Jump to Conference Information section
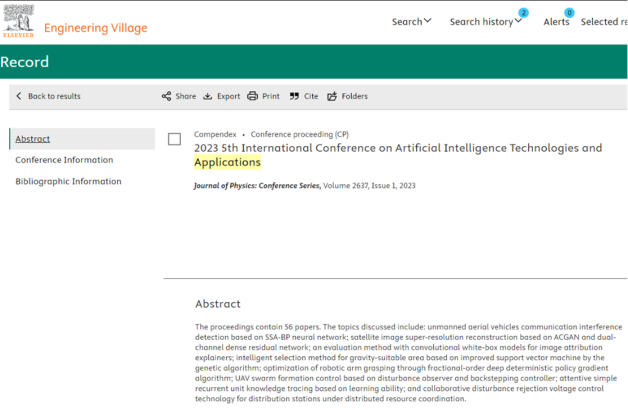 [x=64, y=160]
